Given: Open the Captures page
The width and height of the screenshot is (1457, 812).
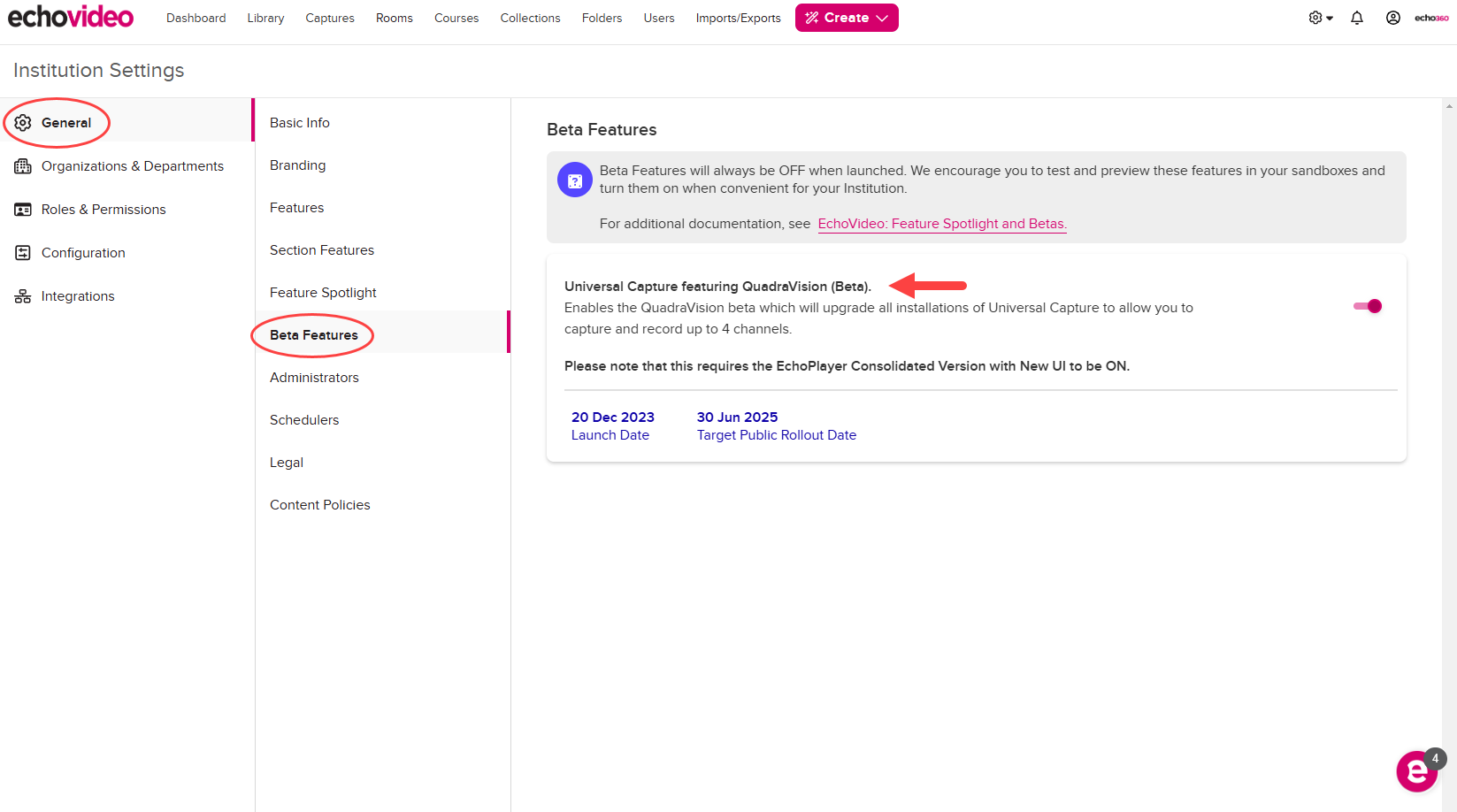Looking at the screenshot, I should [x=330, y=18].
